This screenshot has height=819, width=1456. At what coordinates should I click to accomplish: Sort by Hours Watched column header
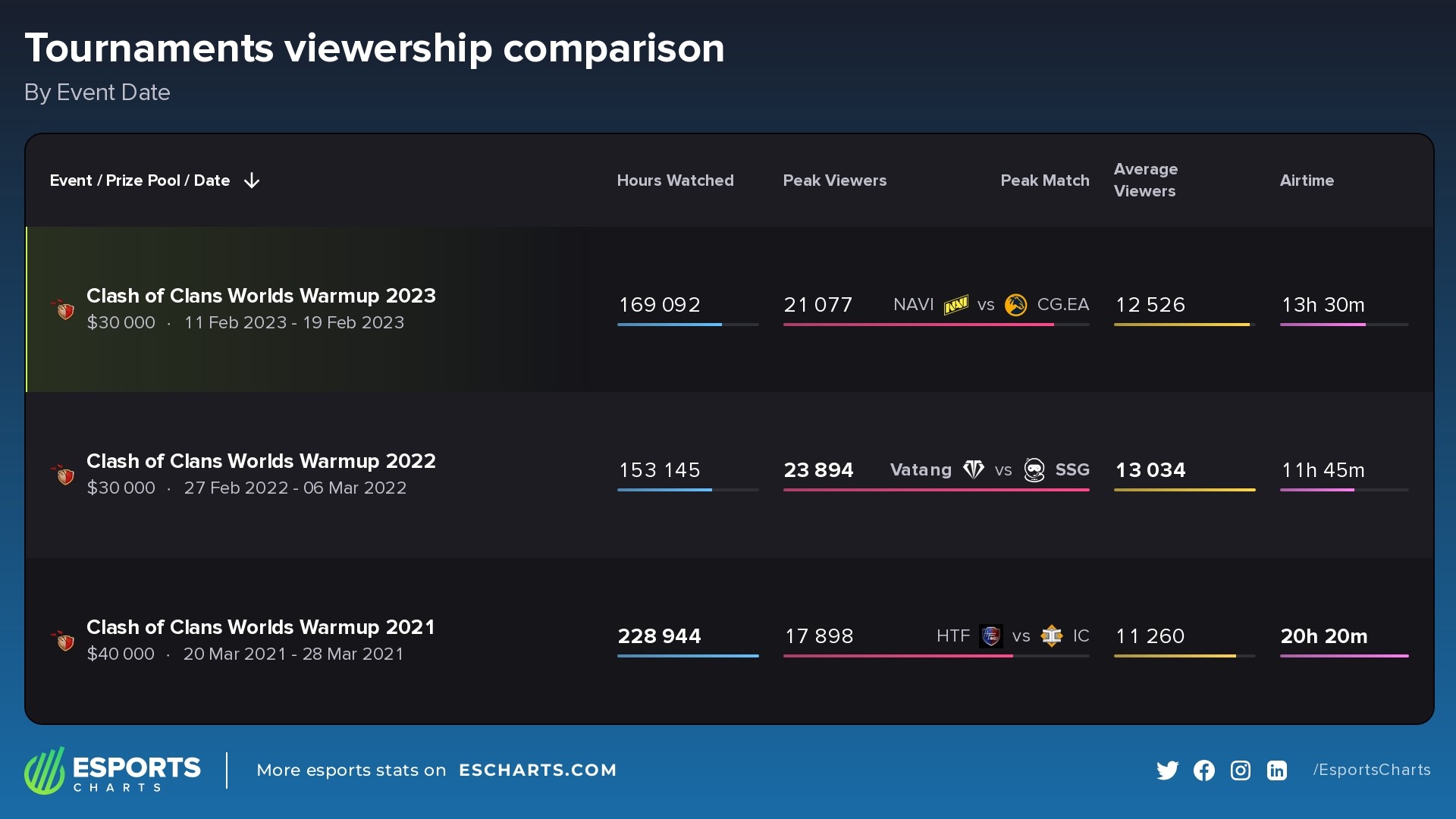tap(675, 180)
